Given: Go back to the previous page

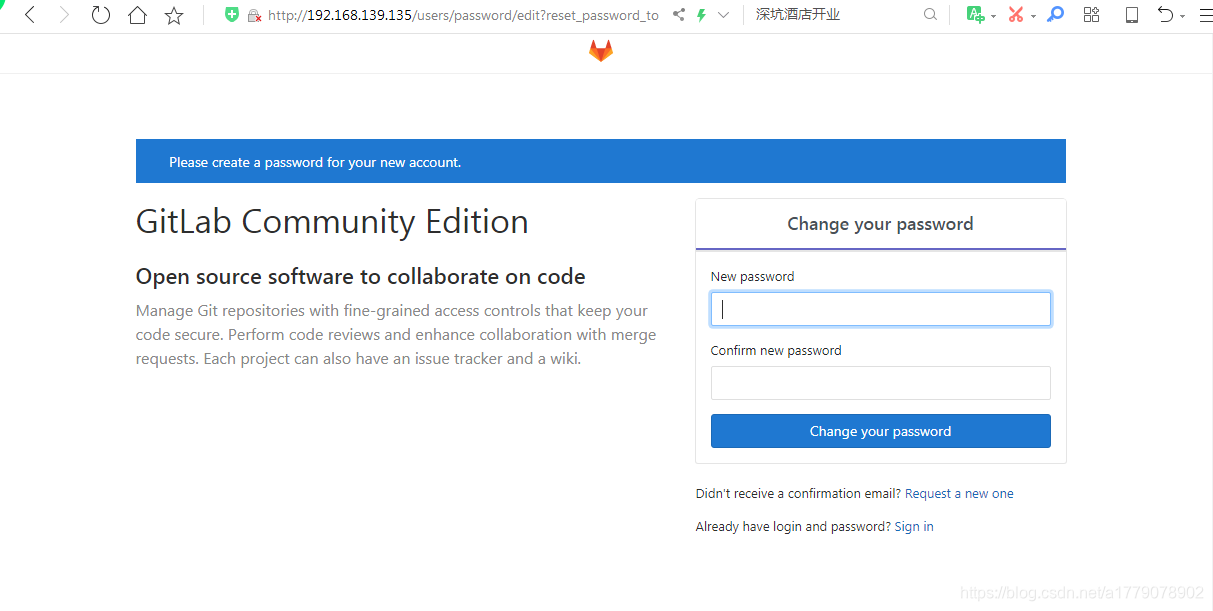Looking at the screenshot, I should tap(30, 15).
